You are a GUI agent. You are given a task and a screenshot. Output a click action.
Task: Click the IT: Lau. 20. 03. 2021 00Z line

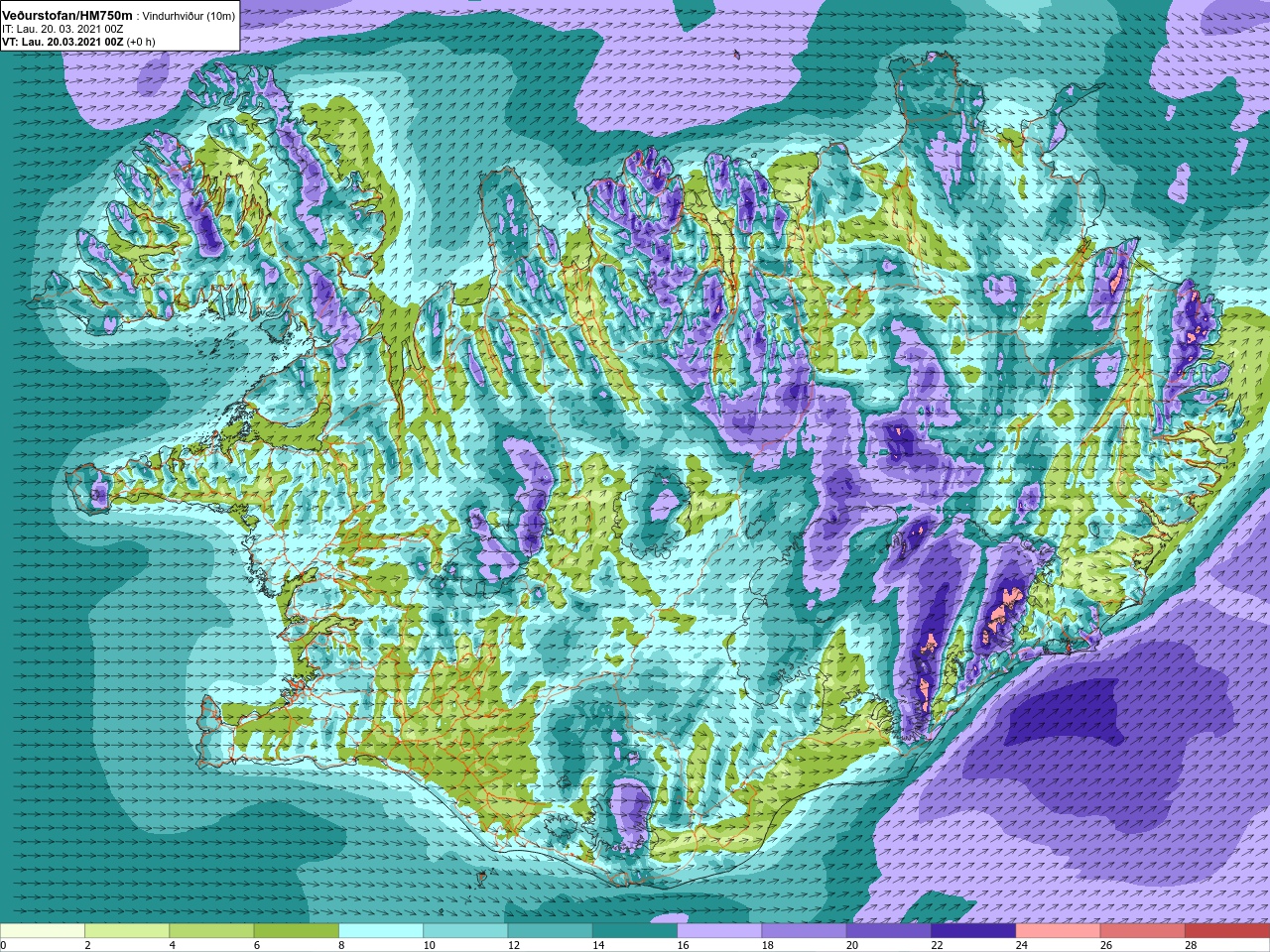pos(63,30)
